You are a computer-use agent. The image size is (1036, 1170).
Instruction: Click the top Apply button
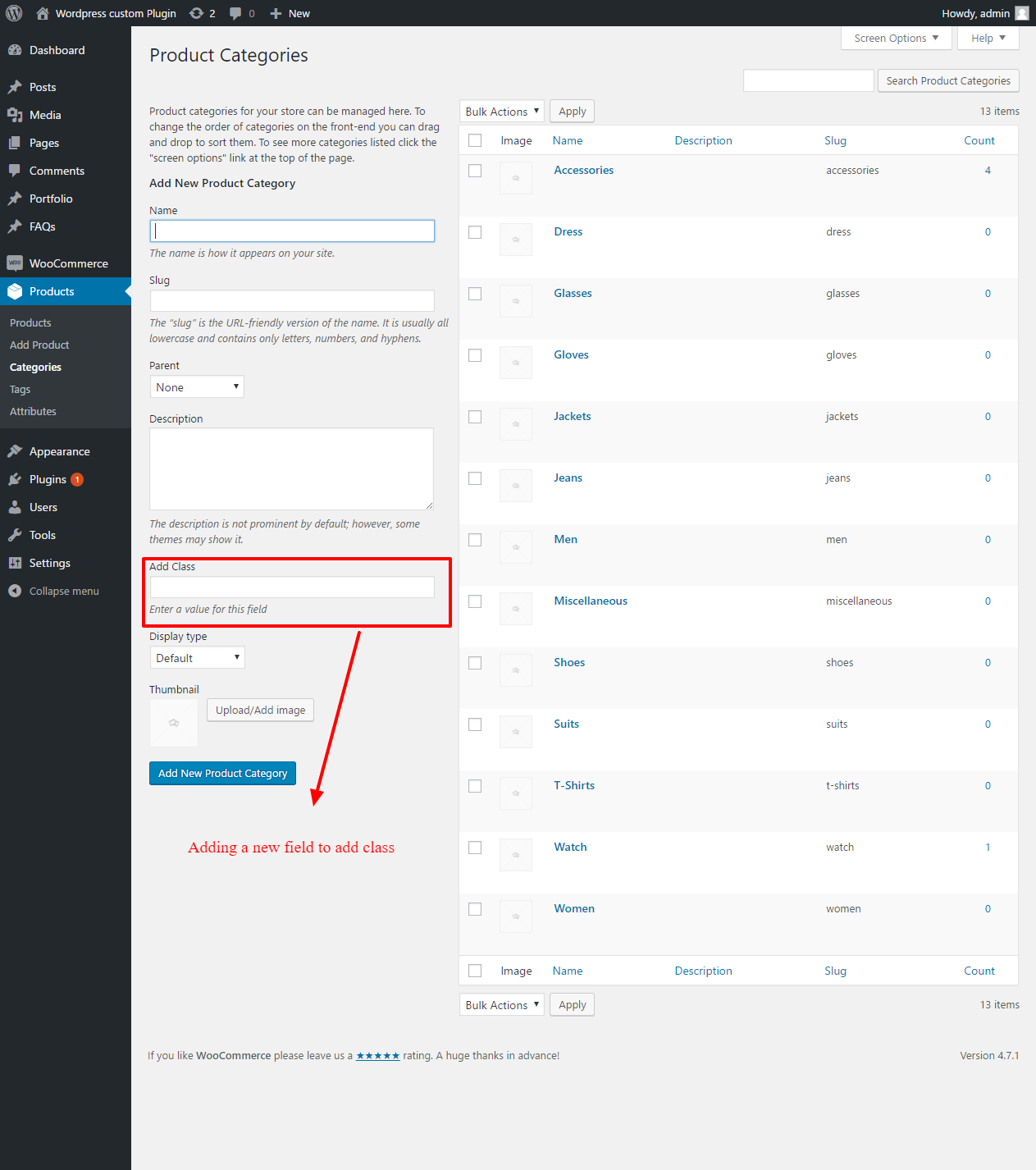tap(573, 112)
